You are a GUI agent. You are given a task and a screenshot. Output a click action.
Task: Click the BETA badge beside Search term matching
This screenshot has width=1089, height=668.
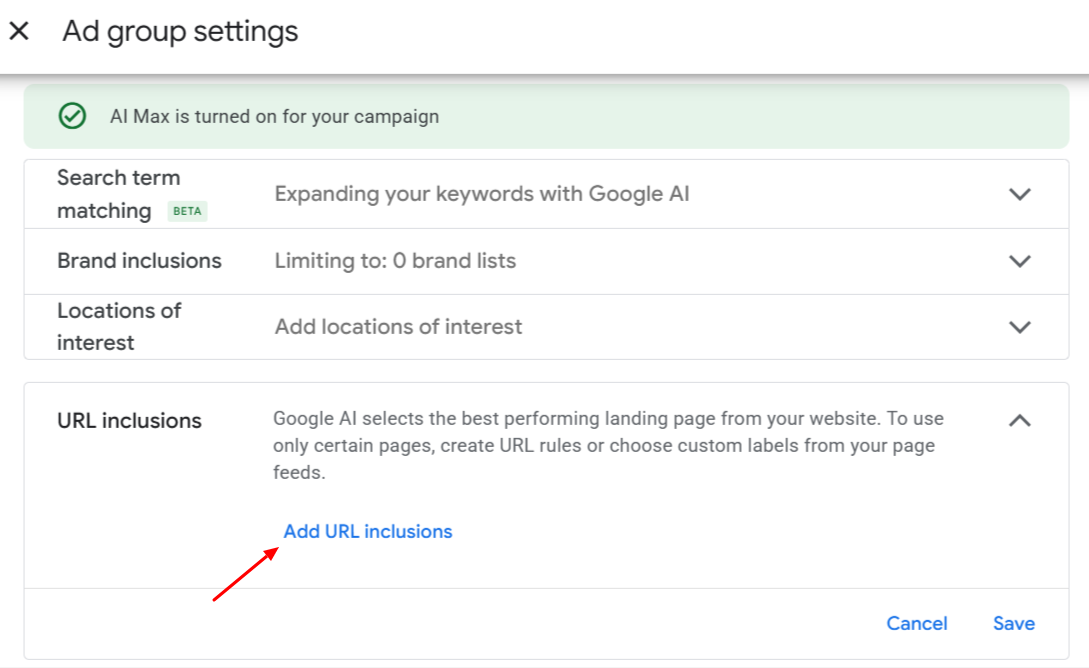click(187, 212)
